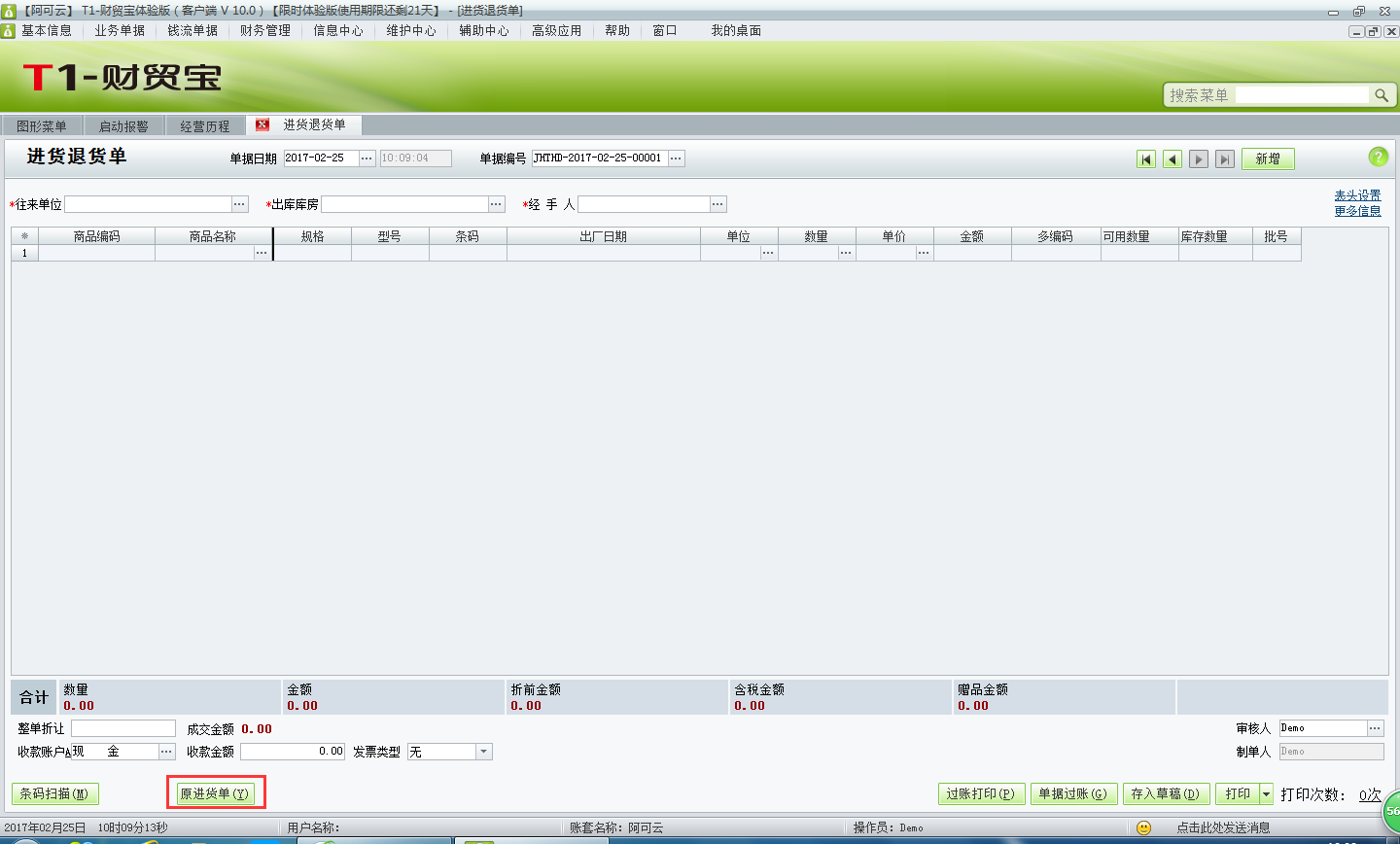Click the asterisk corner cell of the grid
The image size is (1400, 844).
(x=24, y=236)
